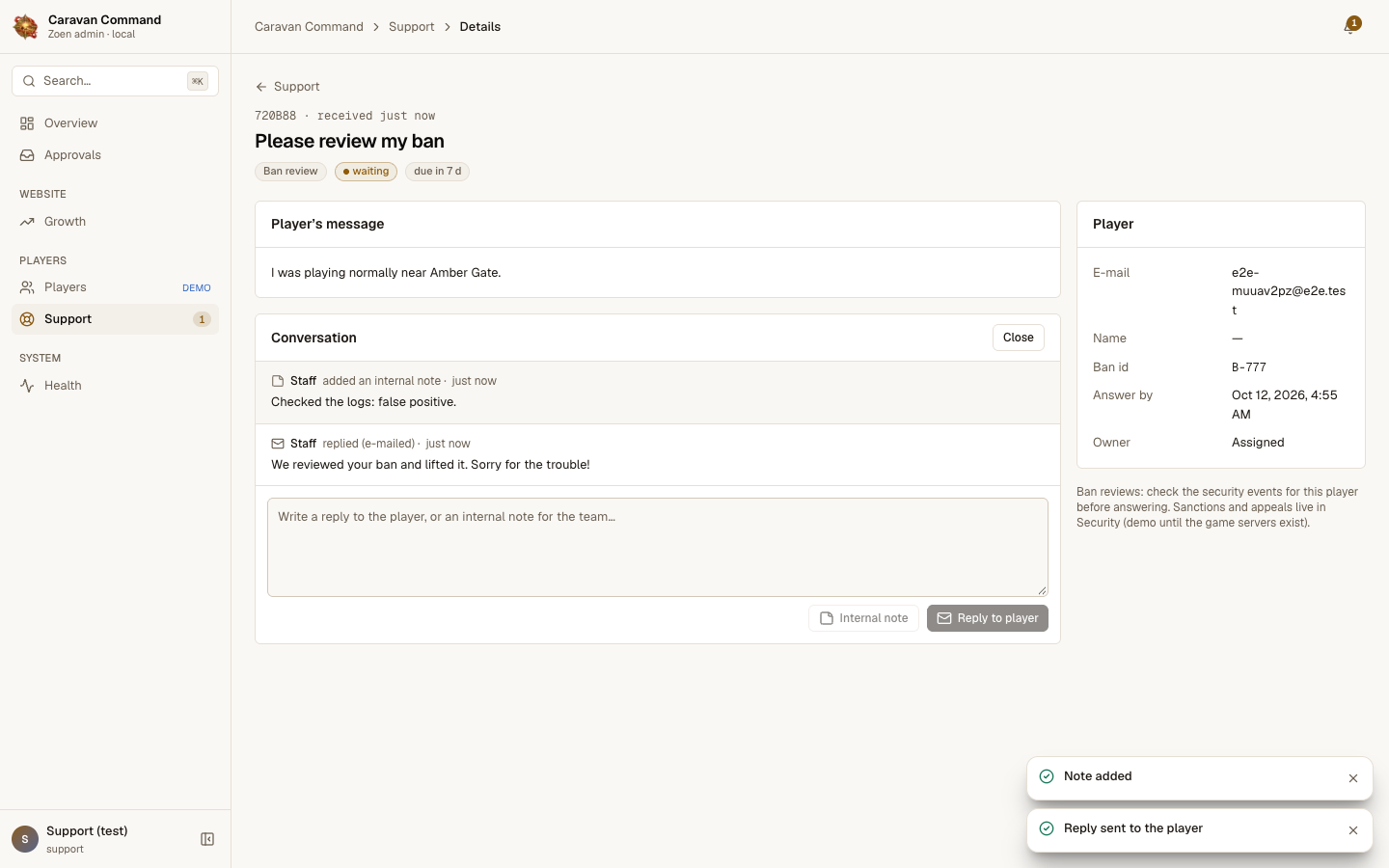The image size is (1389, 868).
Task: Click Support breadcrumb link
Action: [411, 27]
